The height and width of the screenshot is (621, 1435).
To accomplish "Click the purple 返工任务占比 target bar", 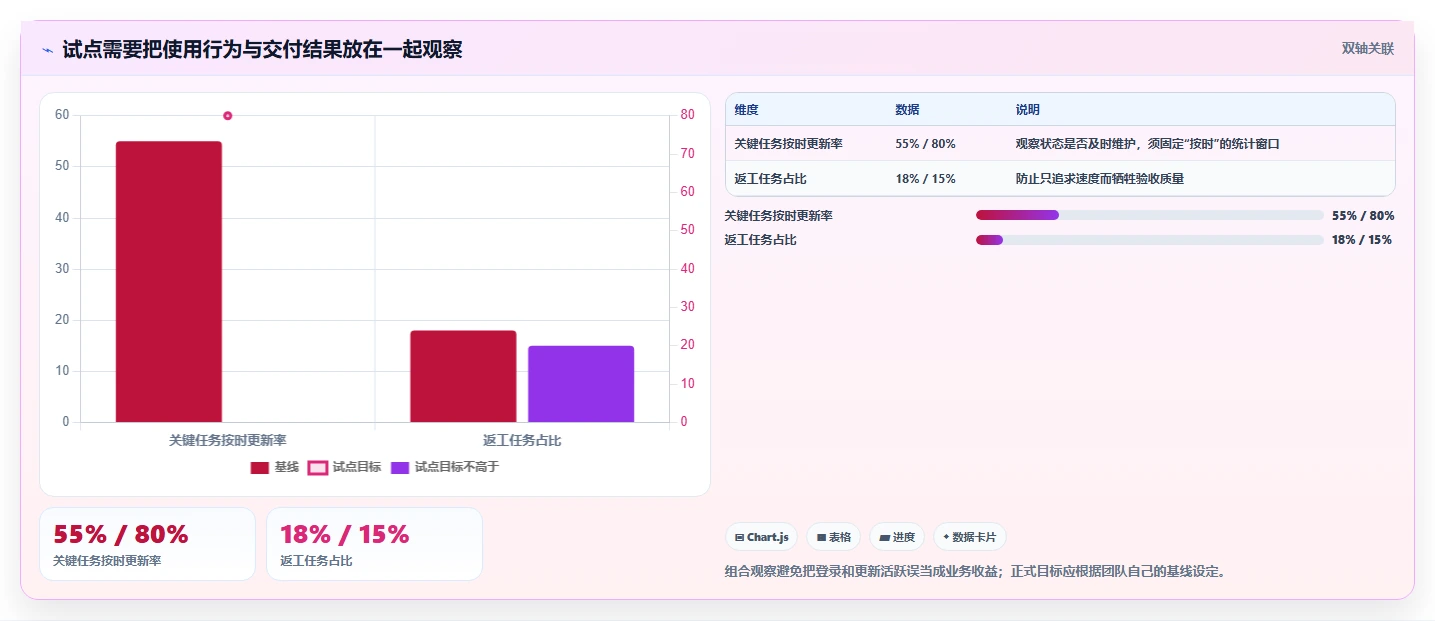I will point(581,384).
